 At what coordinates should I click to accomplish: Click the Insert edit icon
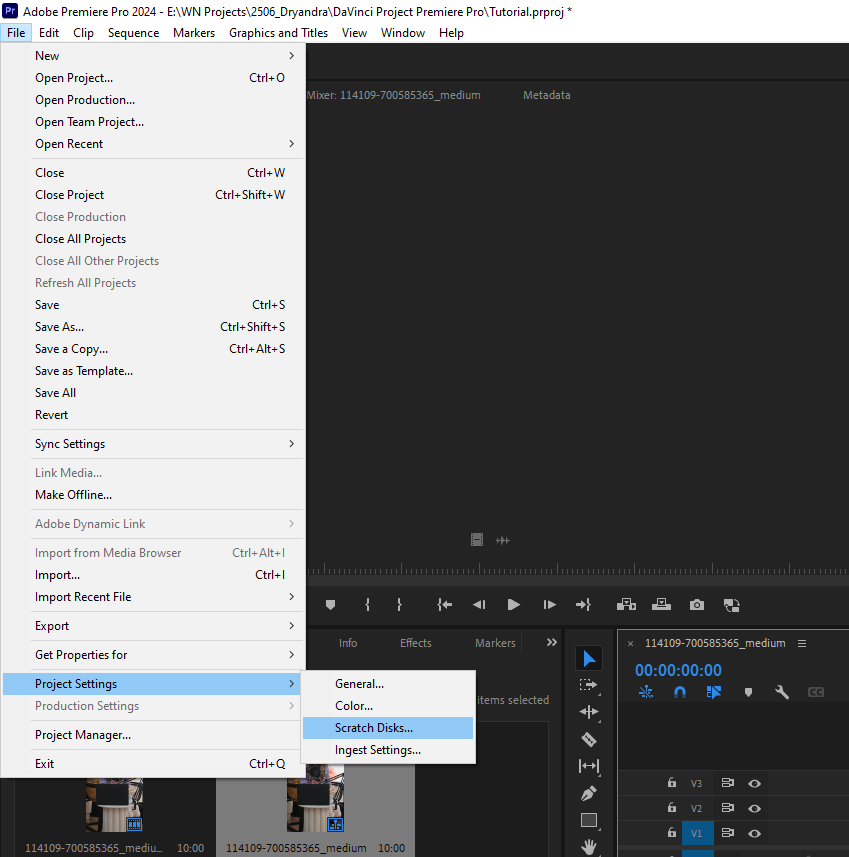626,604
